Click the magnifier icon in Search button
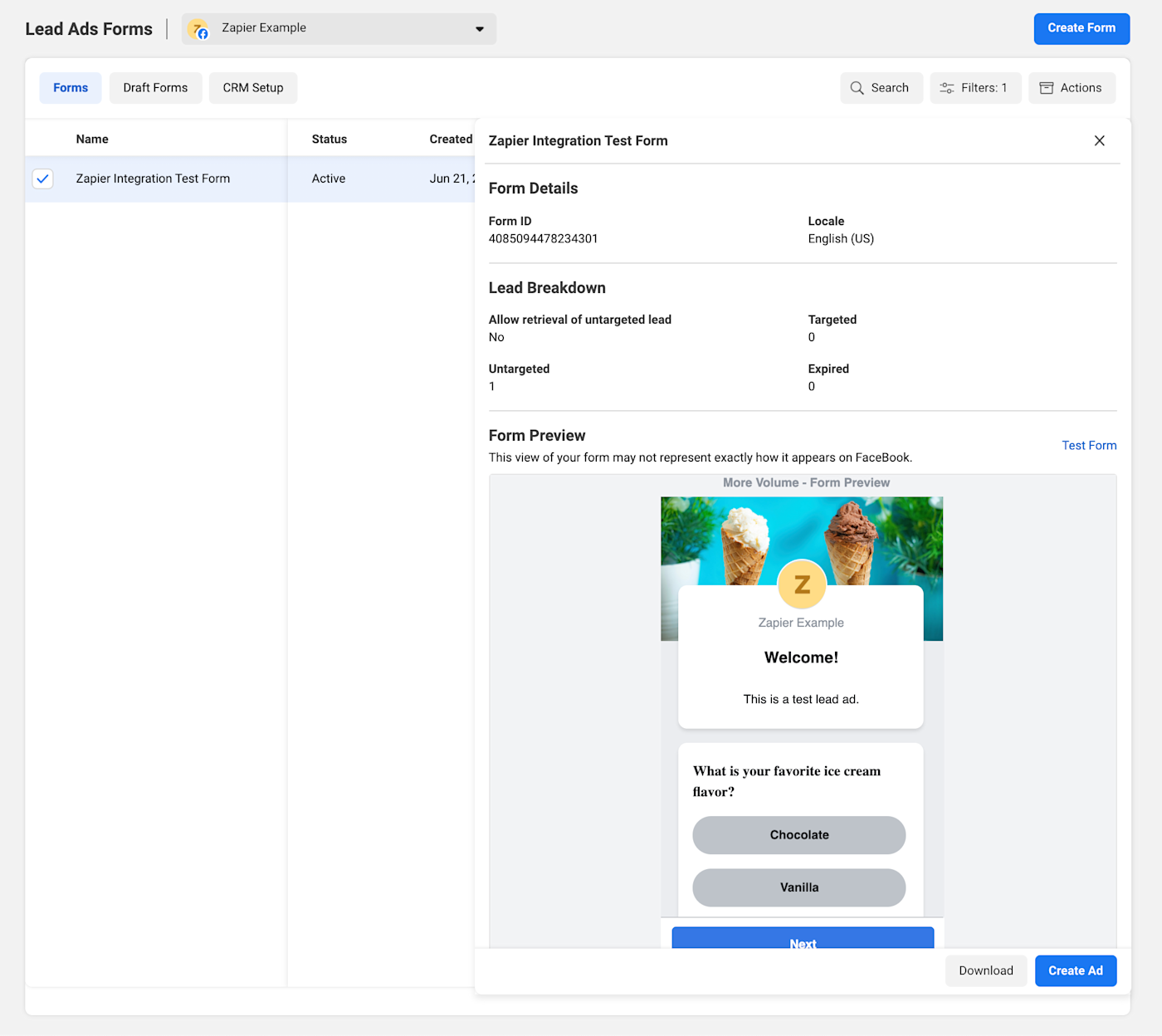 857,88
